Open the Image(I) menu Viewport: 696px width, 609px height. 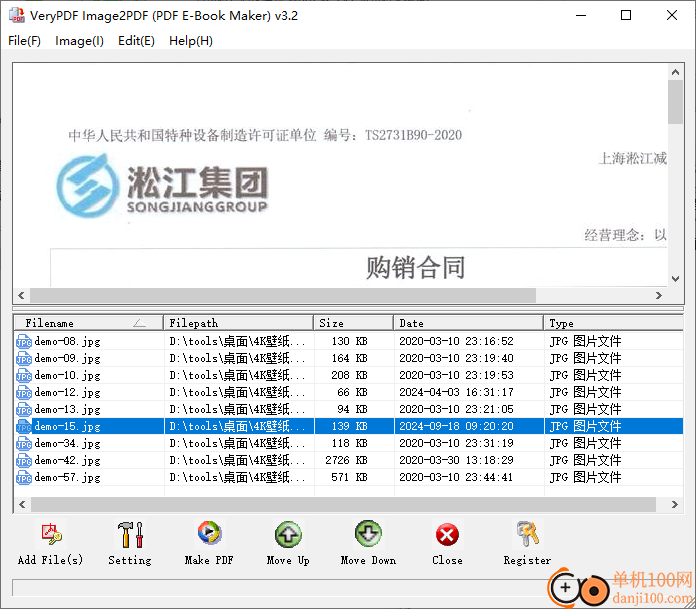click(x=79, y=41)
